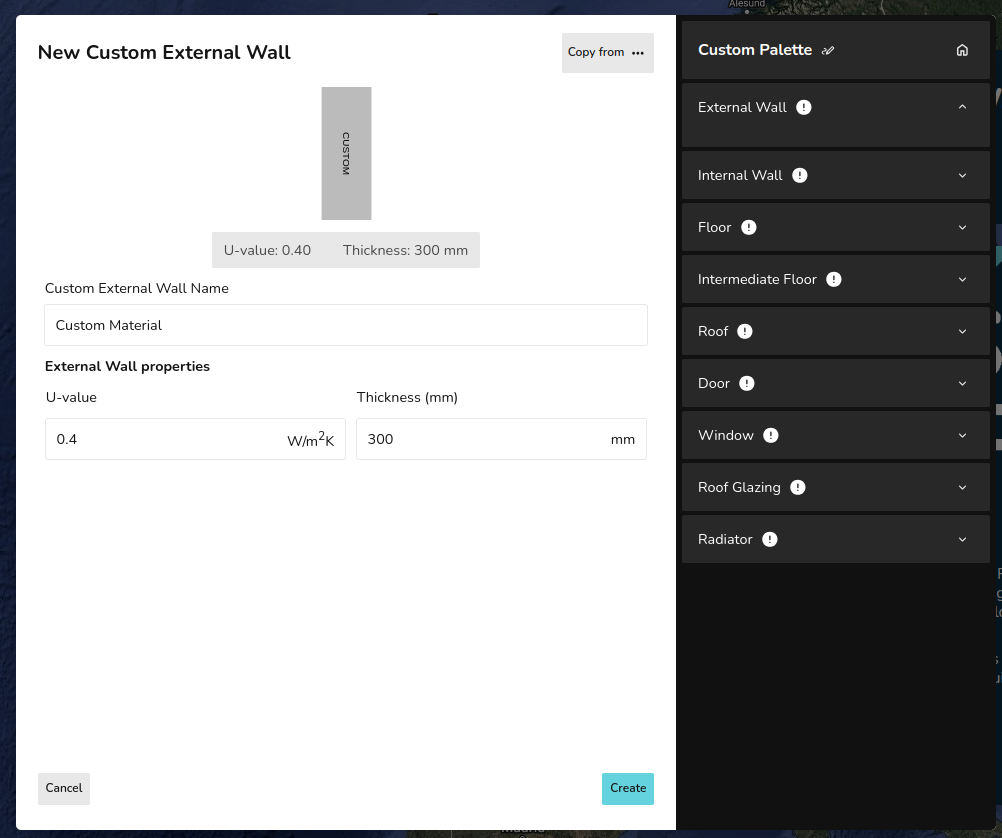Viewport: 1002px width, 838px height.
Task: Focus the U-value input field
Action: 165,439
